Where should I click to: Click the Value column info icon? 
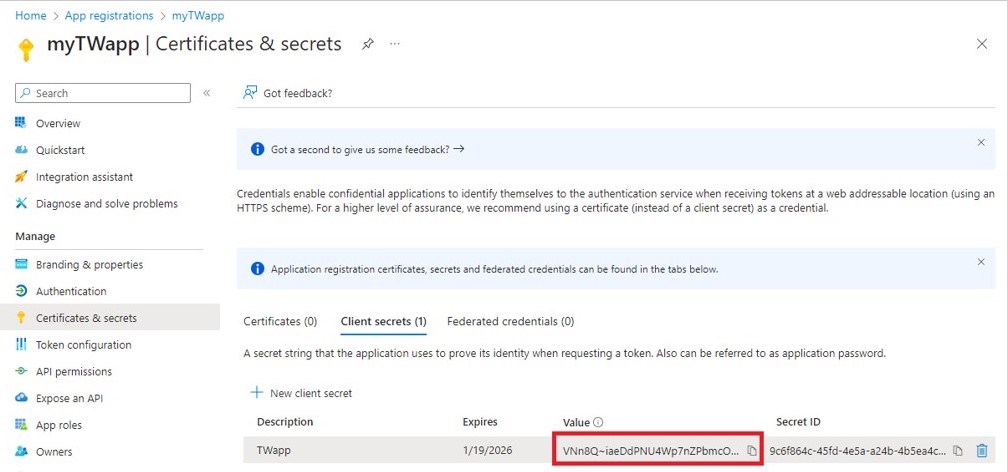coord(599,423)
